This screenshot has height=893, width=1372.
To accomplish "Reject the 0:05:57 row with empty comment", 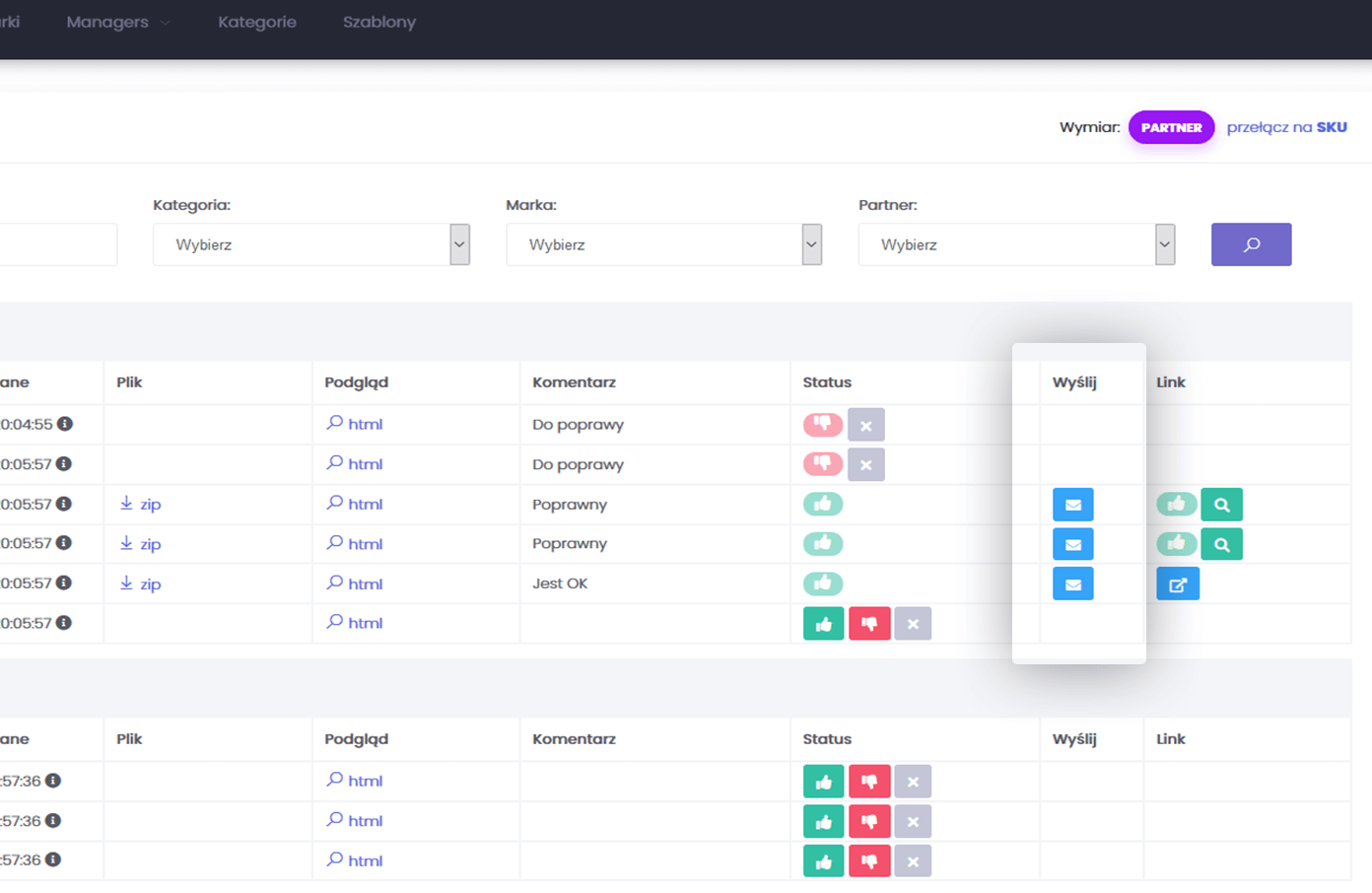I will [869, 624].
